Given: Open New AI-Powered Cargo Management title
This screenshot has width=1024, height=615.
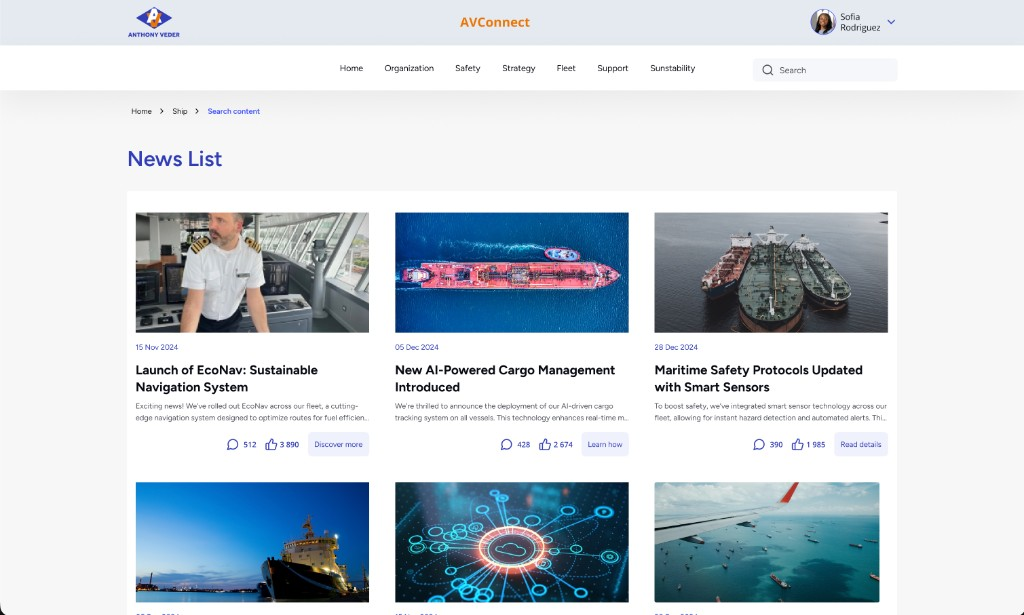Looking at the screenshot, I should (x=505, y=379).
